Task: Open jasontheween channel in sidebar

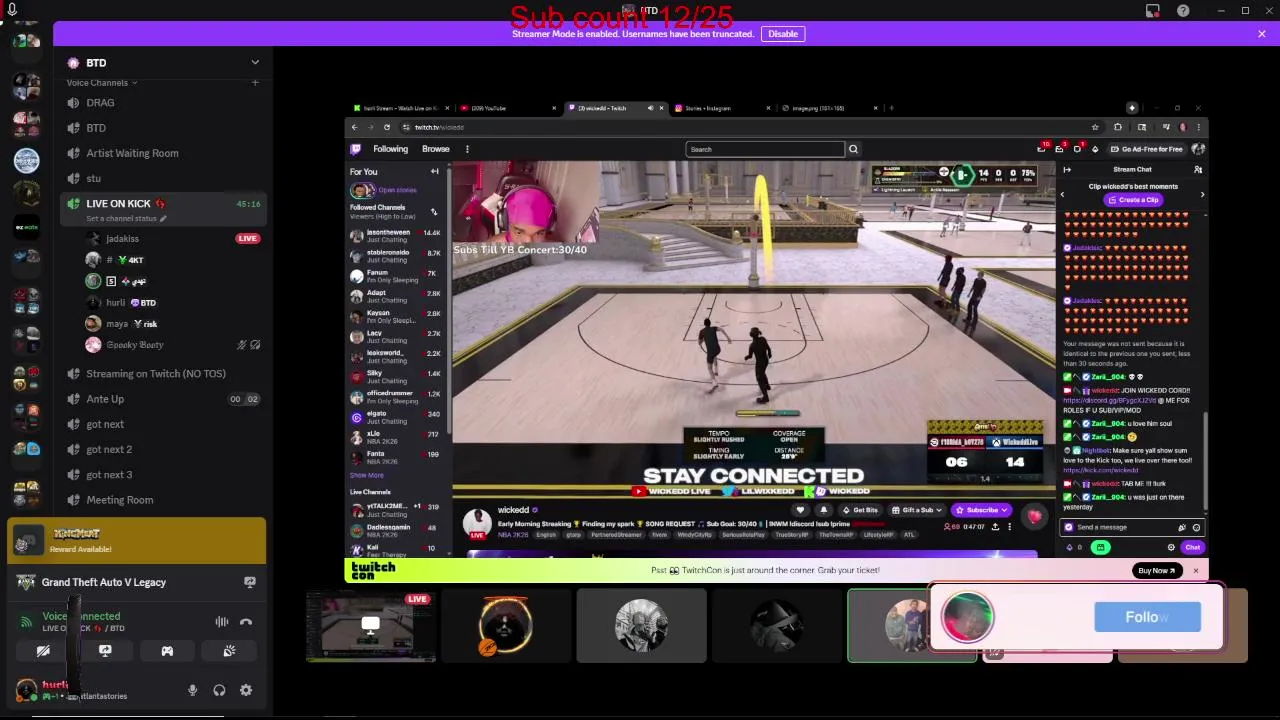Action: 396,236
